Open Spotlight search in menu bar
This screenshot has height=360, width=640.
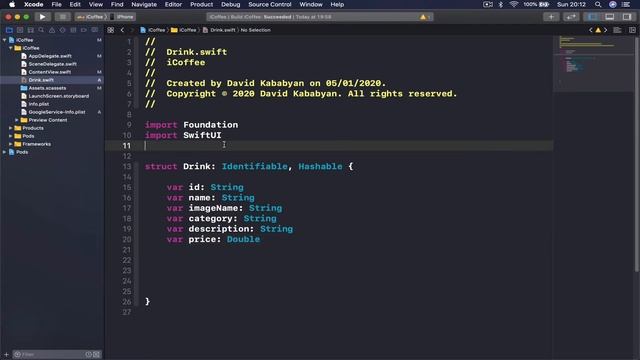[598, 4]
